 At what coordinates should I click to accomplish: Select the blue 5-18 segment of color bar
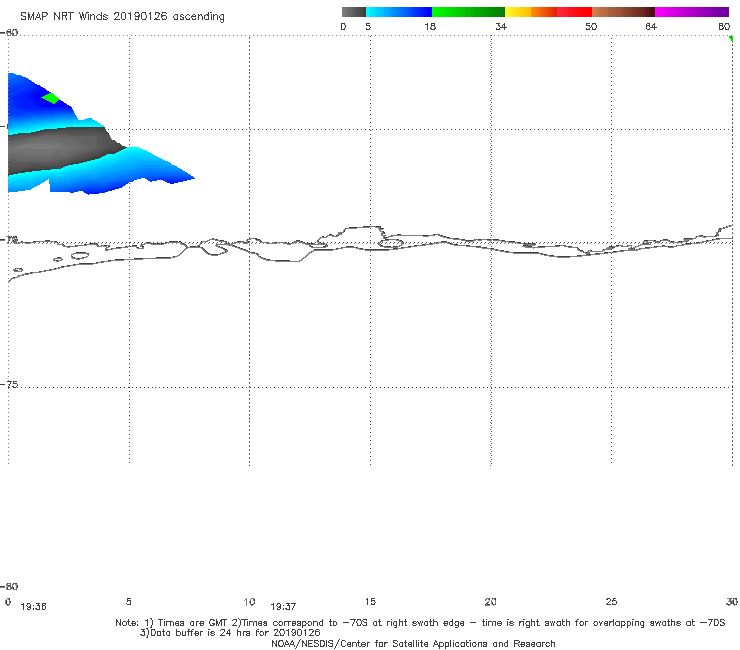point(399,12)
